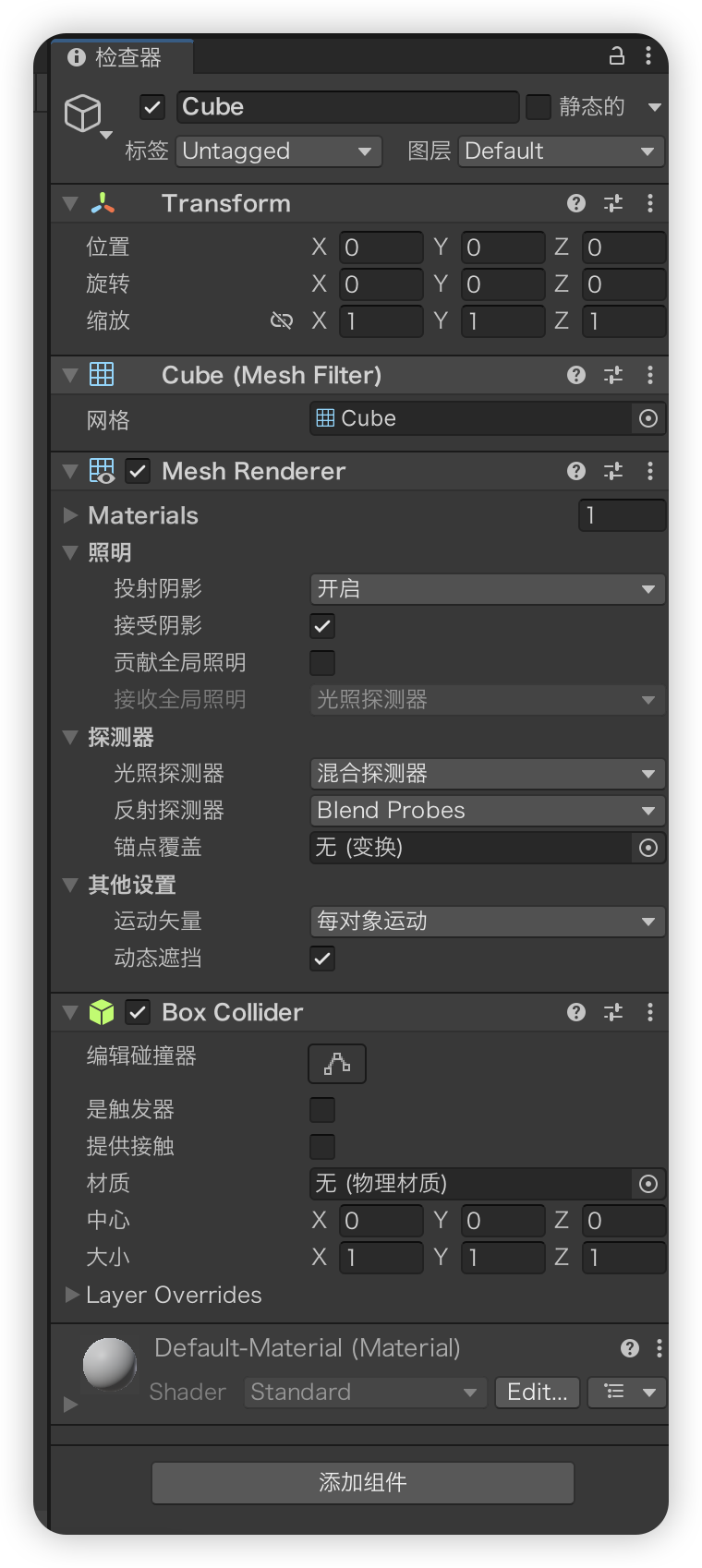Open physics material object picker

648,1184
